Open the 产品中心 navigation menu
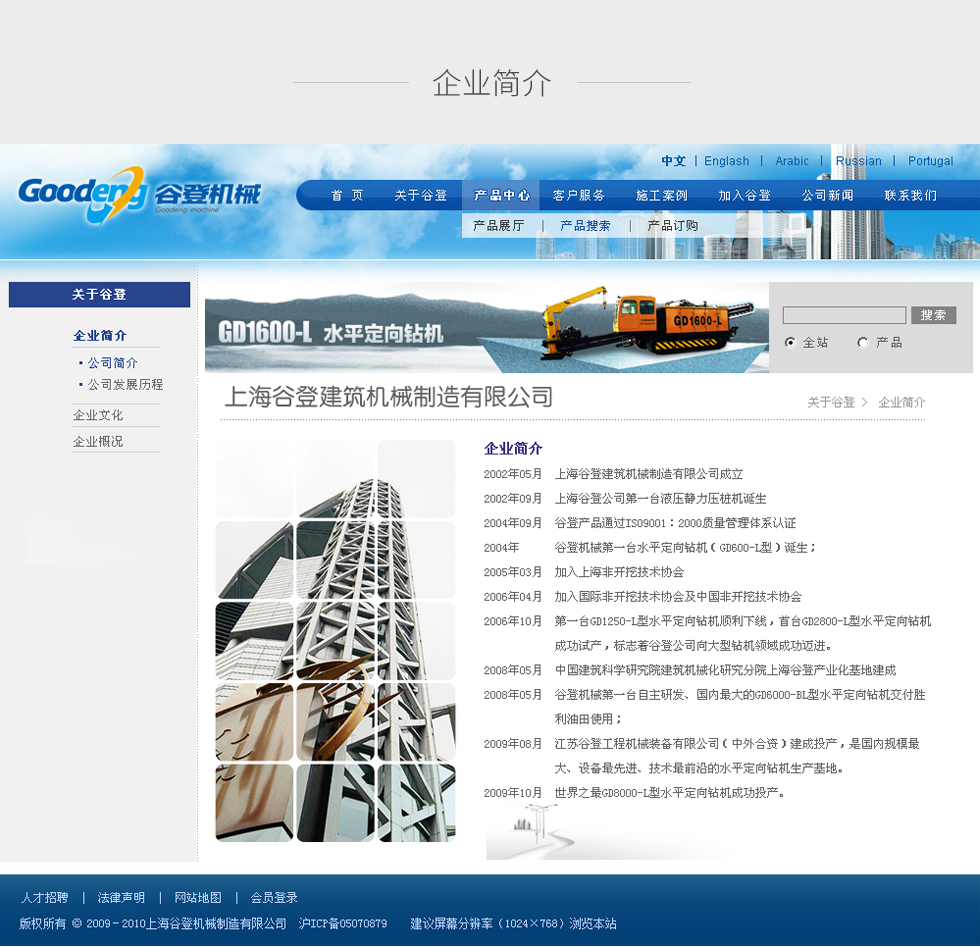This screenshot has height=947, width=980. tap(501, 195)
